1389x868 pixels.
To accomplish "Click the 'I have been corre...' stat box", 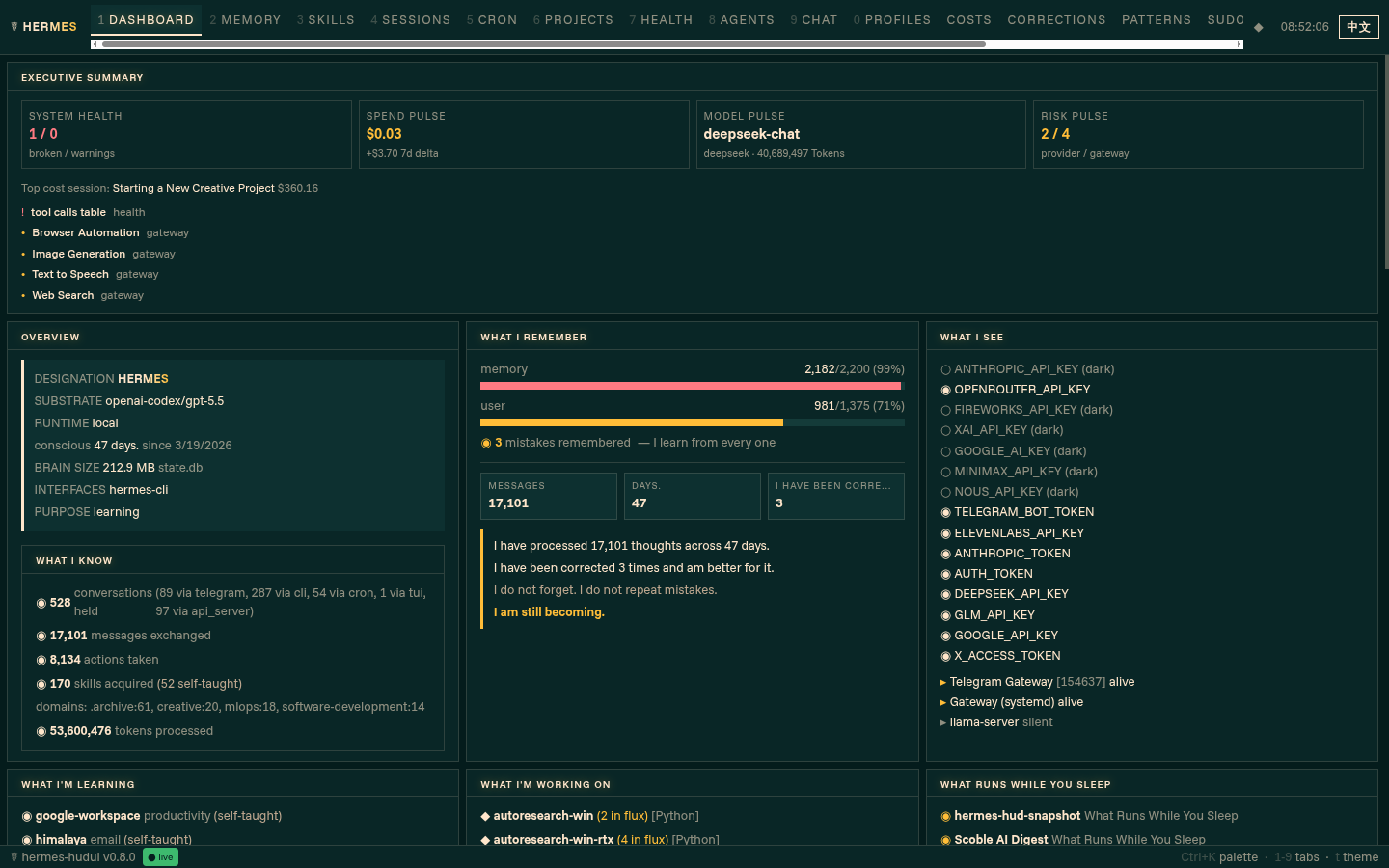I will click(x=836, y=496).
